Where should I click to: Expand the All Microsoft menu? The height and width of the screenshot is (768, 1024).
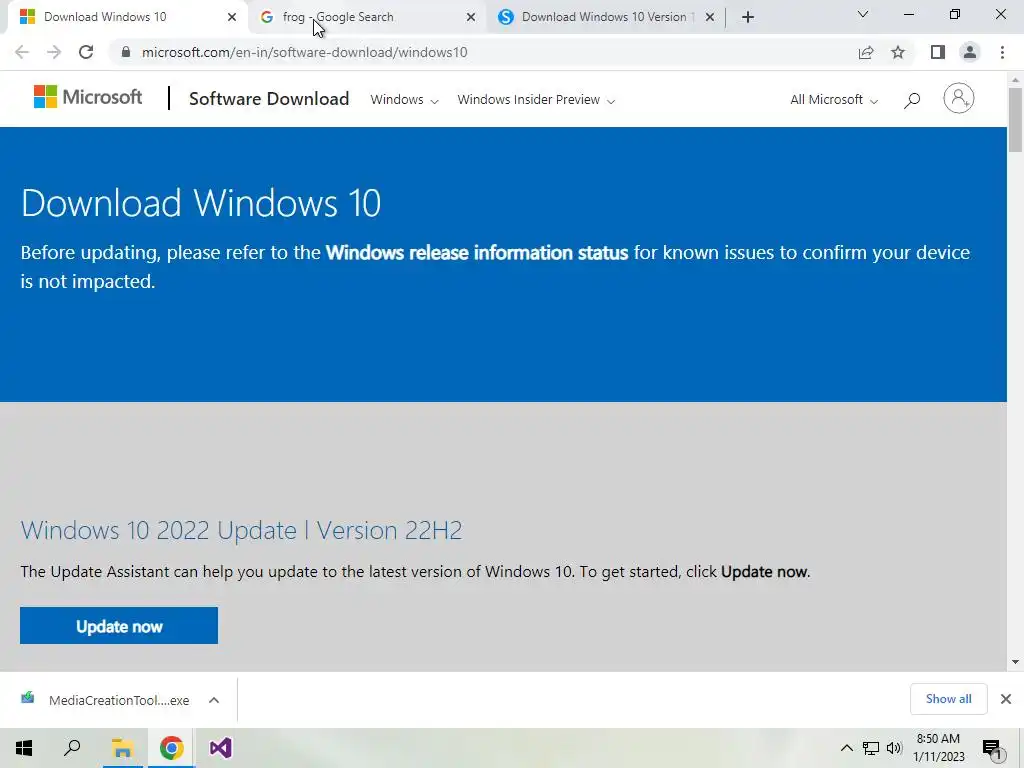[834, 100]
